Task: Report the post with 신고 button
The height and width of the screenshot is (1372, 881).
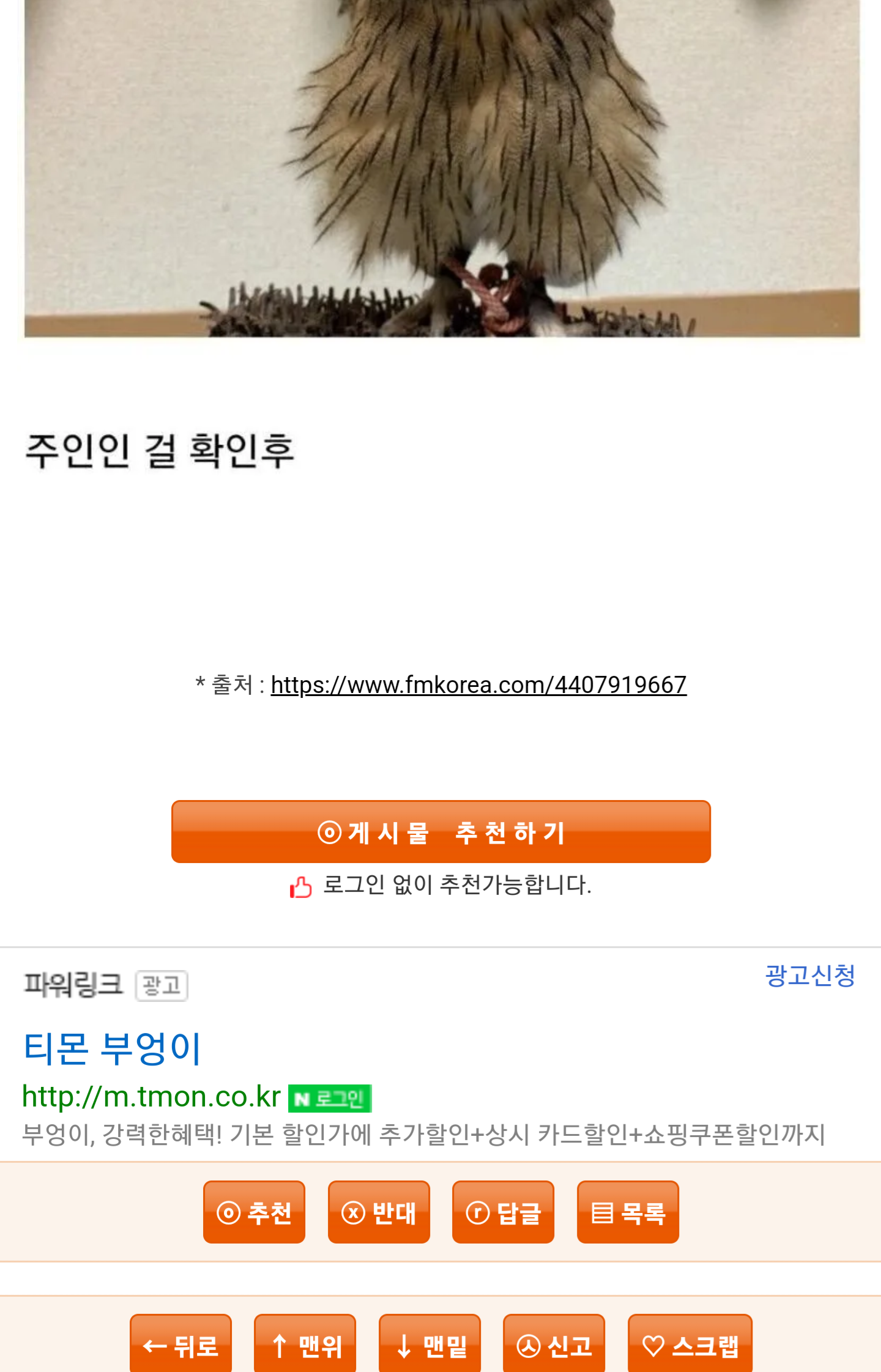Action: point(554,1343)
